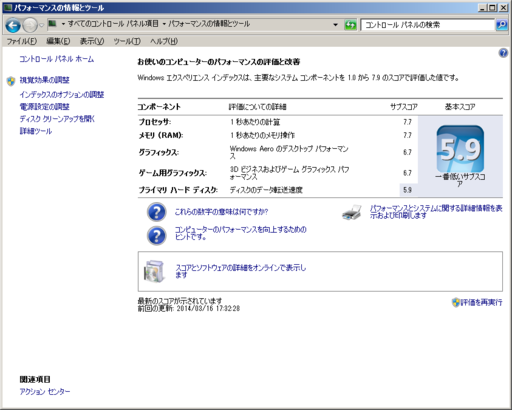
Task: Click the printer icon
Action: tap(352, 212)
